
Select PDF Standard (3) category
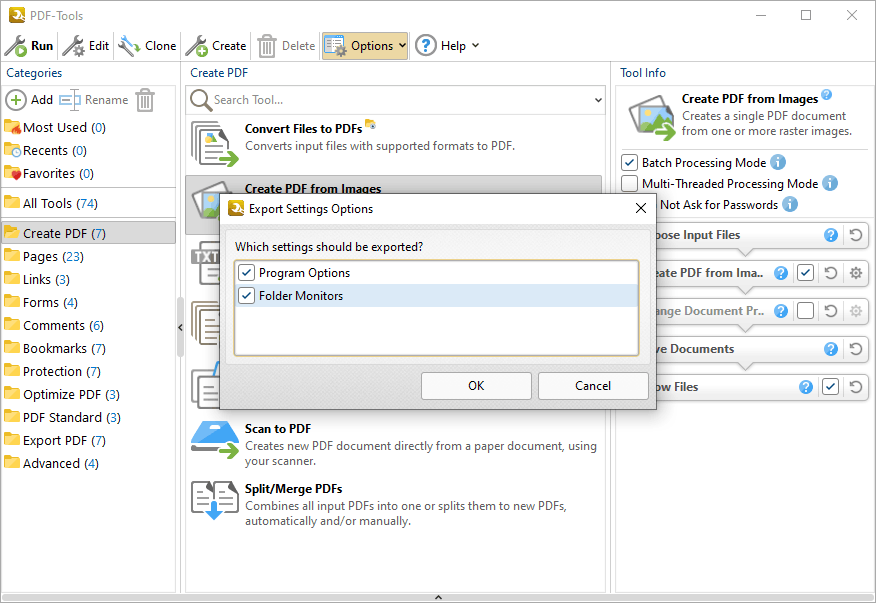tap(63, 417)
